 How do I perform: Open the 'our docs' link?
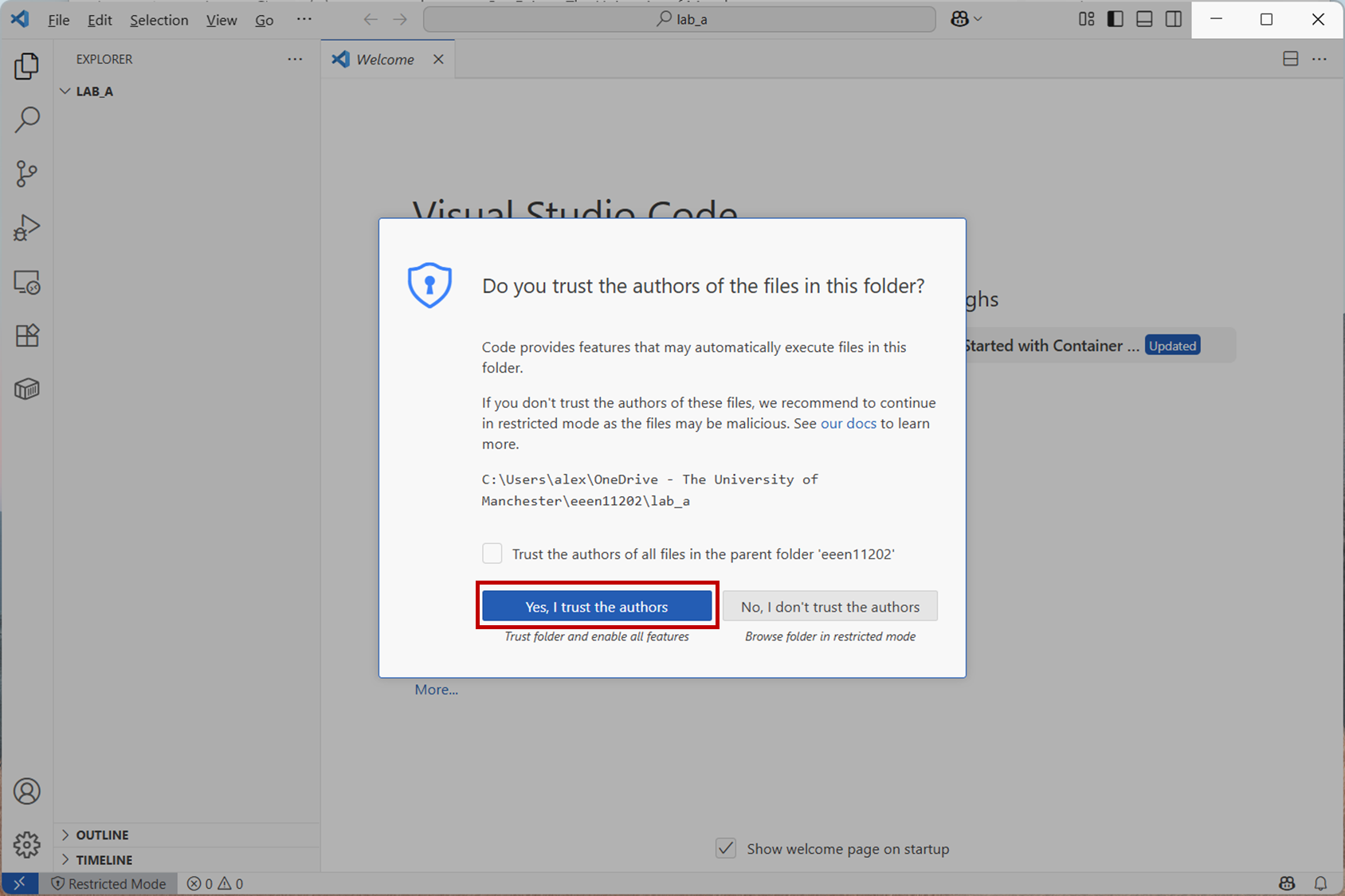[x=848, y=424]
